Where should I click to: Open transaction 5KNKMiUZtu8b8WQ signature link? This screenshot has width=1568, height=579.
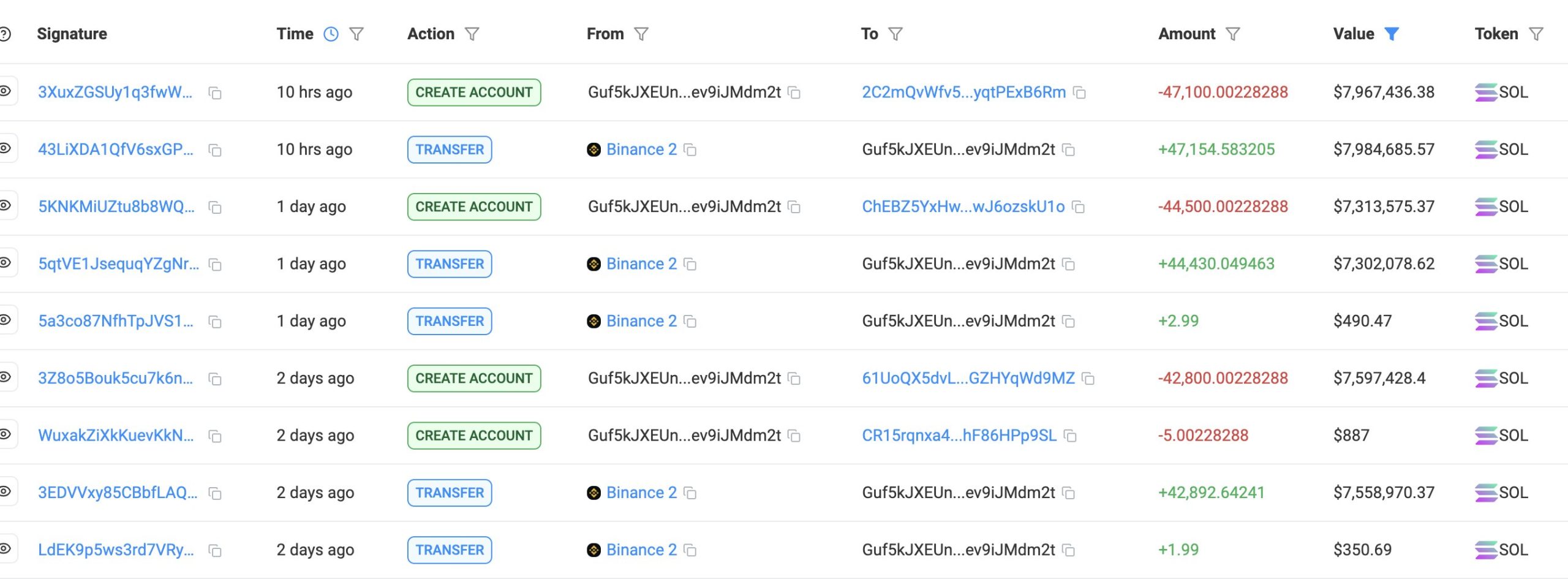(x=116, y=207)
